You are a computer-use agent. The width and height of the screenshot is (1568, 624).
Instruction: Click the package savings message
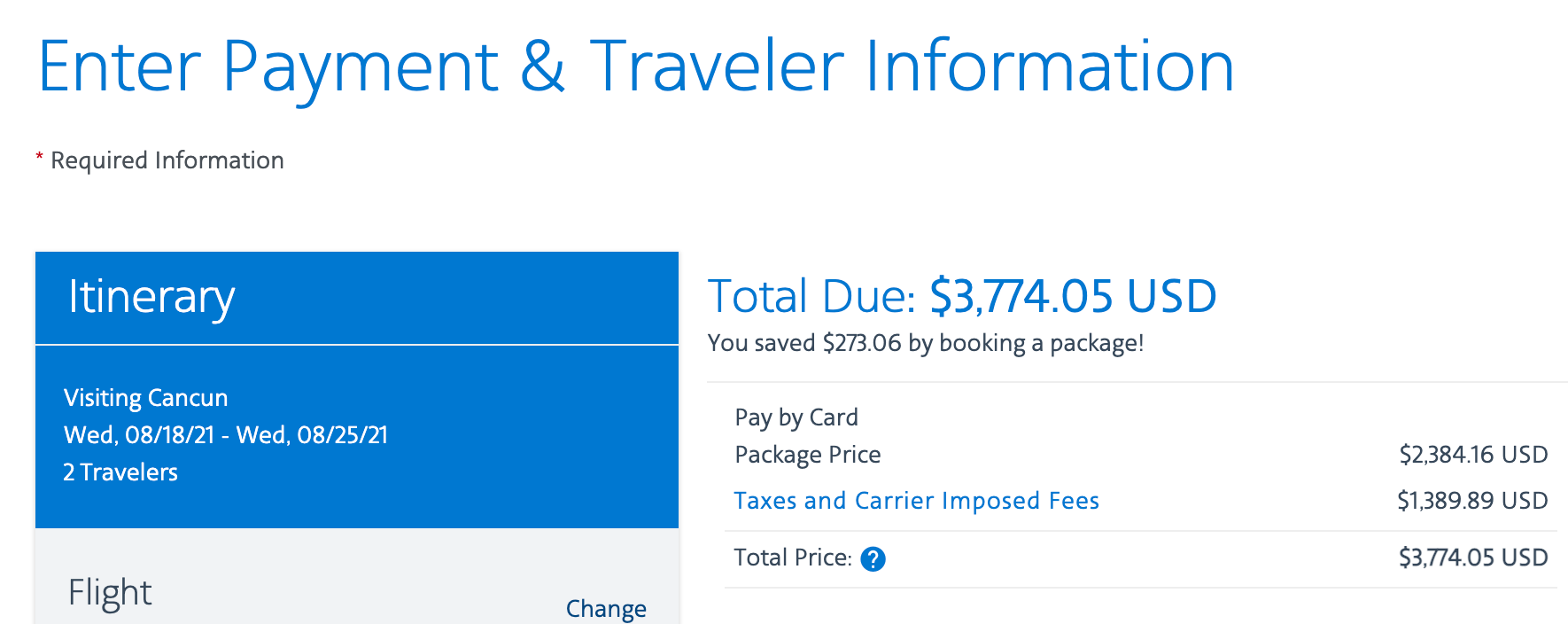click(x=927, y=343)
